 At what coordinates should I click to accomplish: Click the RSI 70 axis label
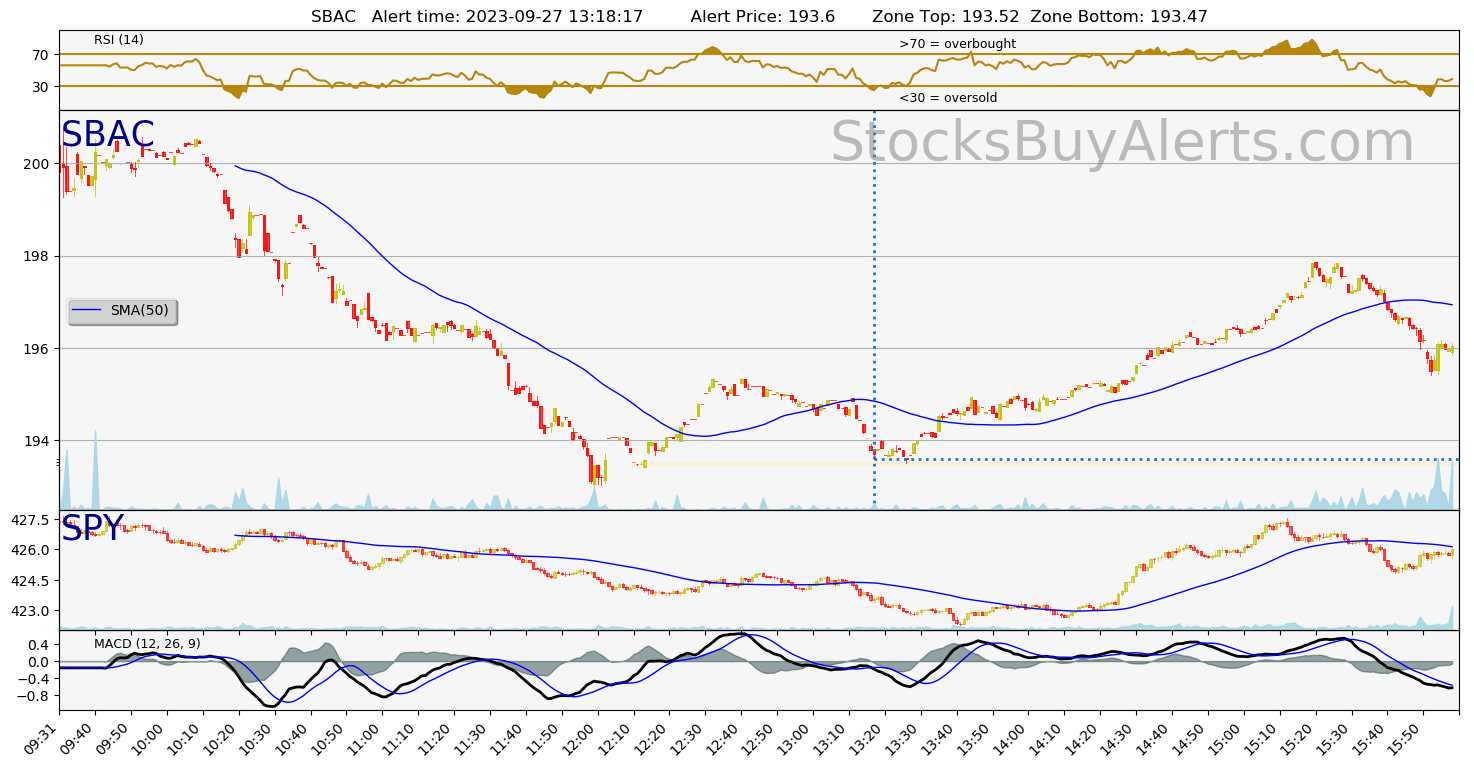(41, 55)
